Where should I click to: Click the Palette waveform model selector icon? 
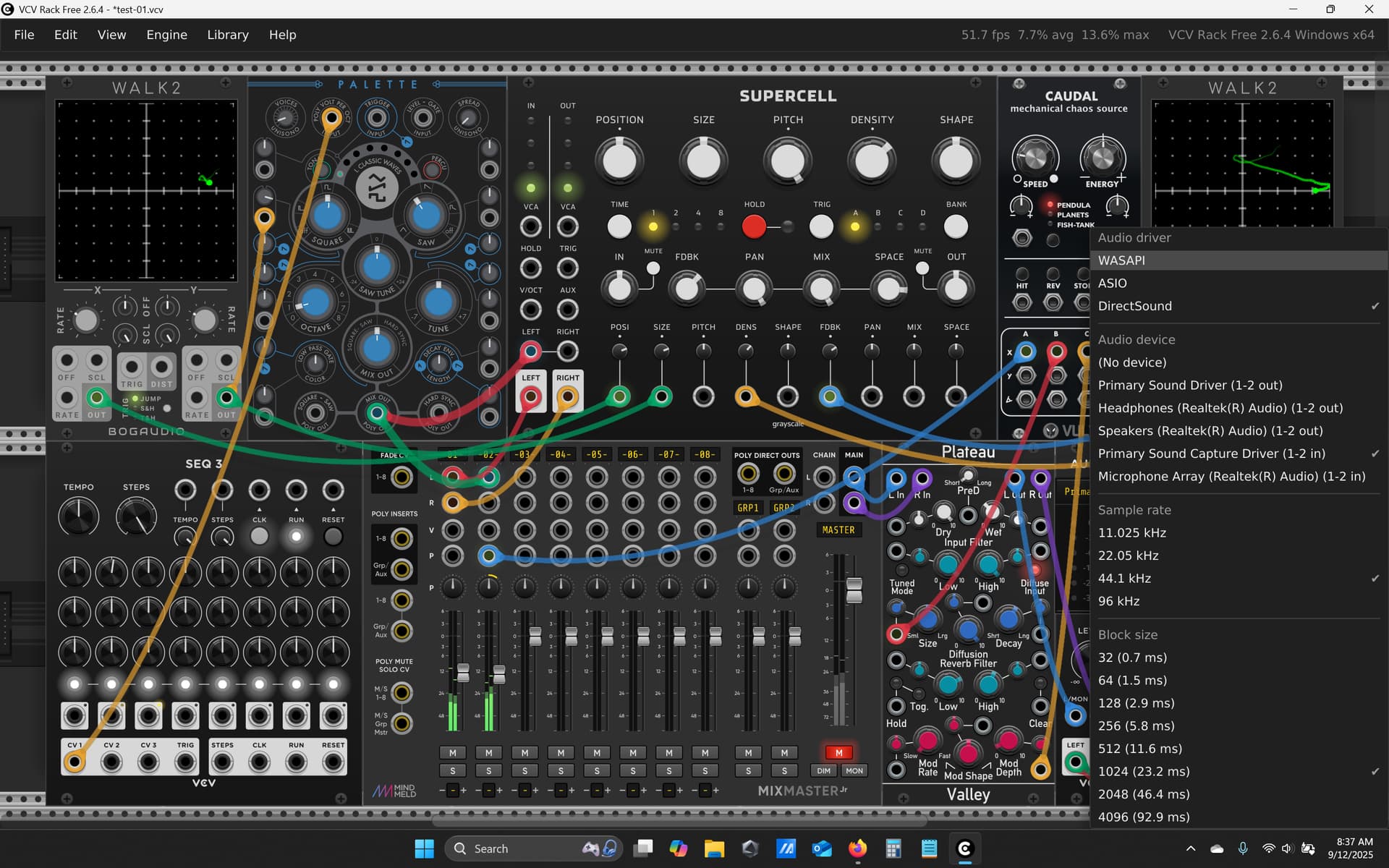click(377, 187)
